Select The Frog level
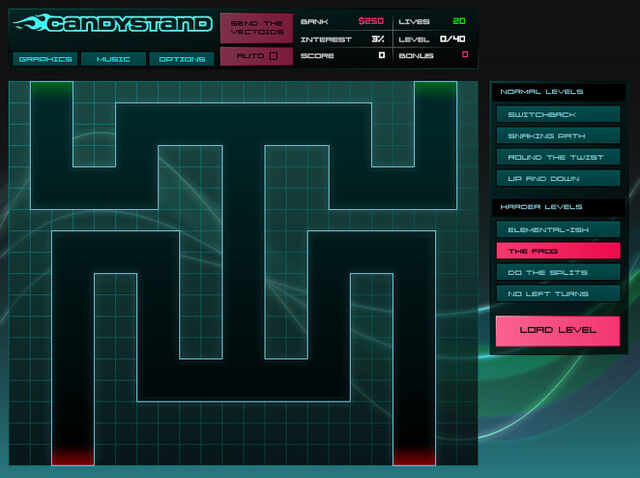The image size is (640, 478). [558, 251]
